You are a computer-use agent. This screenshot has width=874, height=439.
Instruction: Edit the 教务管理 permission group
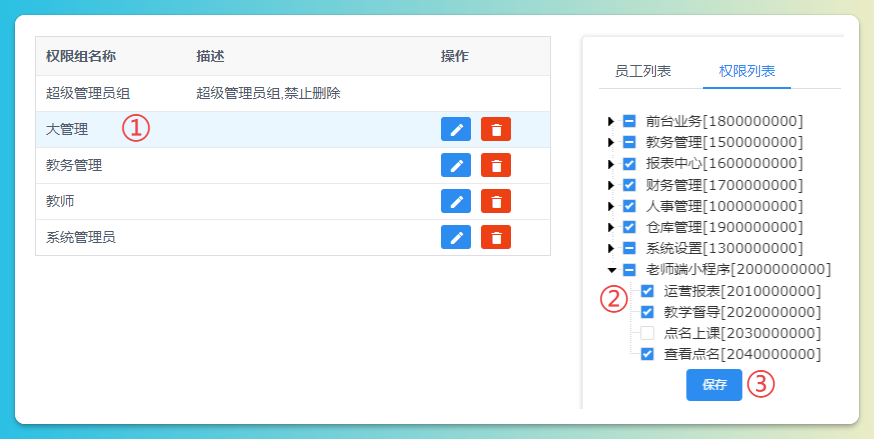coord(455,165)
